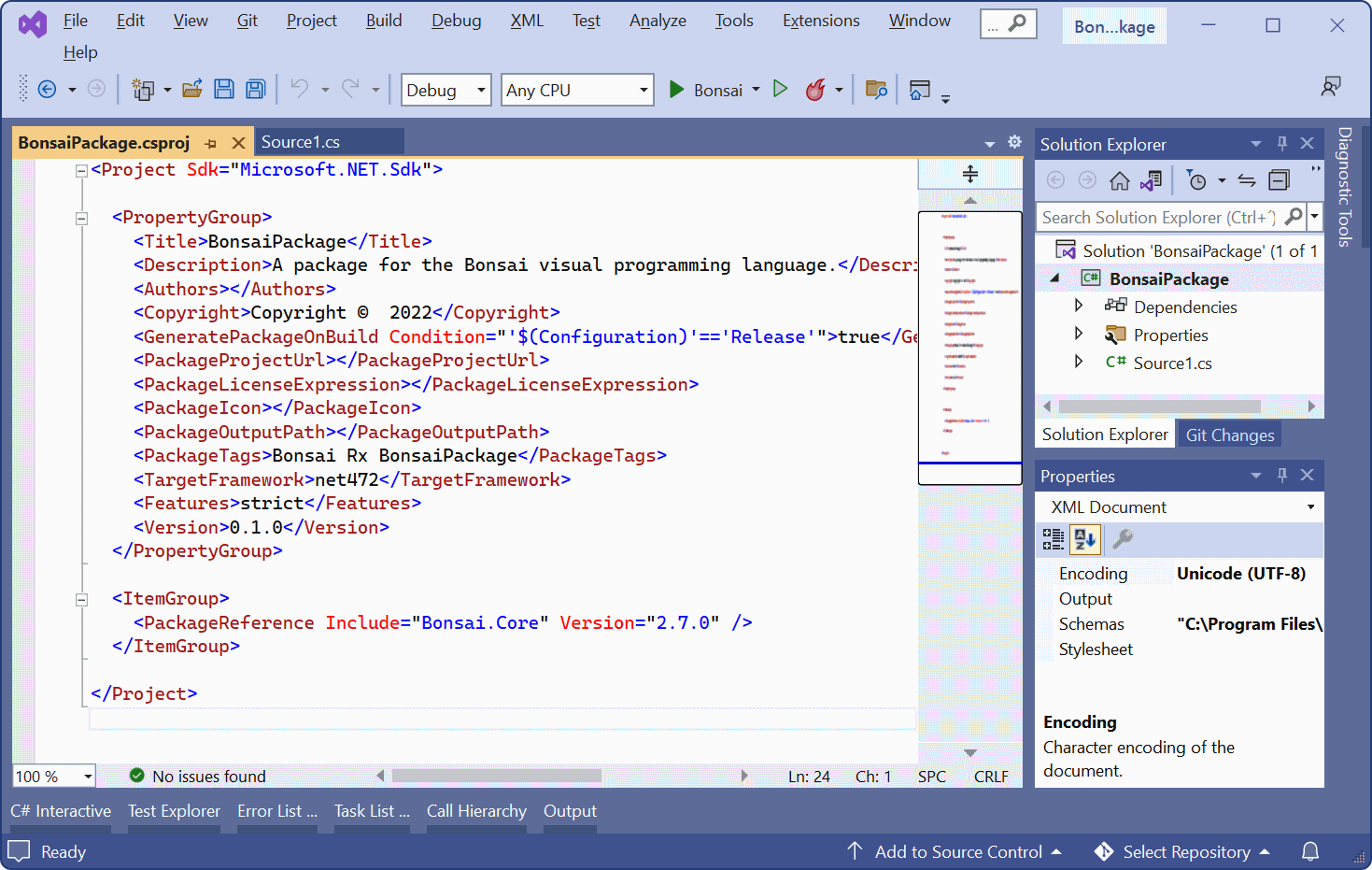Toggle Alphabetical sort in Properties panel

(x=1085, y=538)
